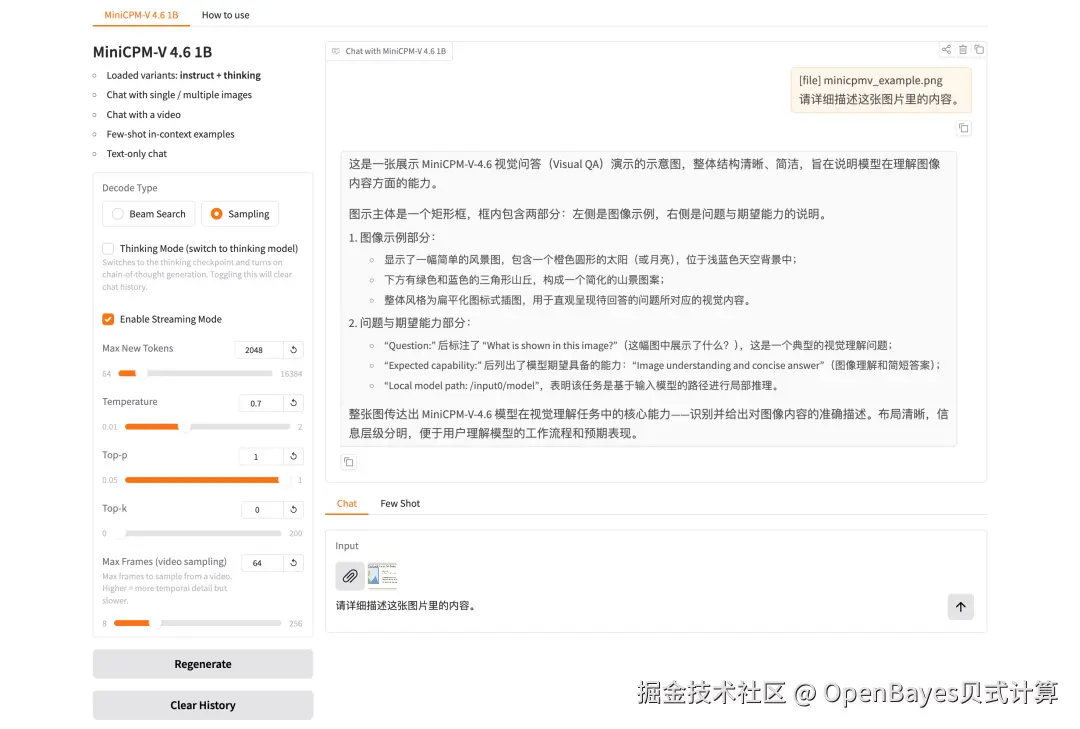Click the Top-p value field
This screenshot has width=1080, height=729.
pos(261,456)
